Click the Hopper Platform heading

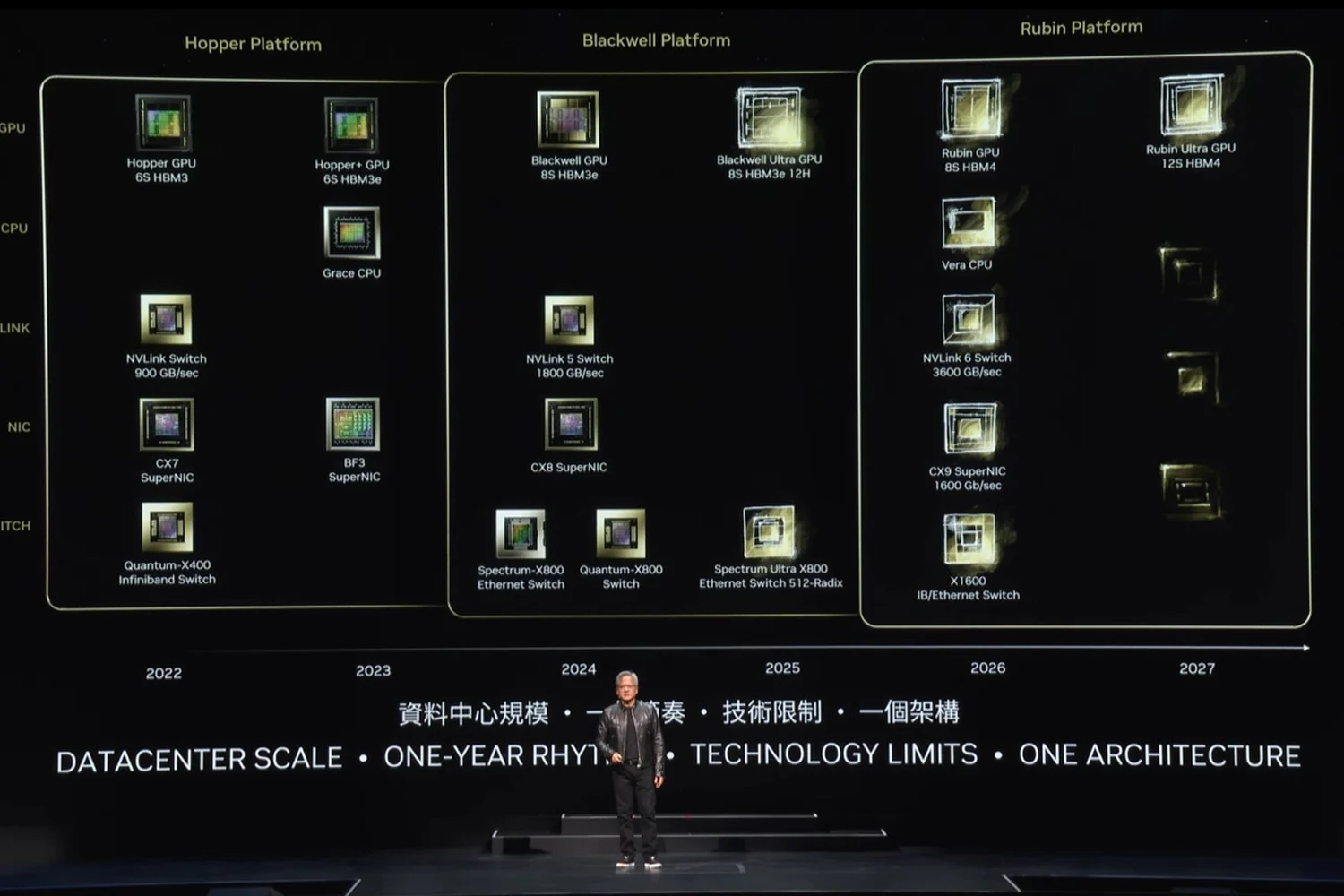click(x=253, y=44)
